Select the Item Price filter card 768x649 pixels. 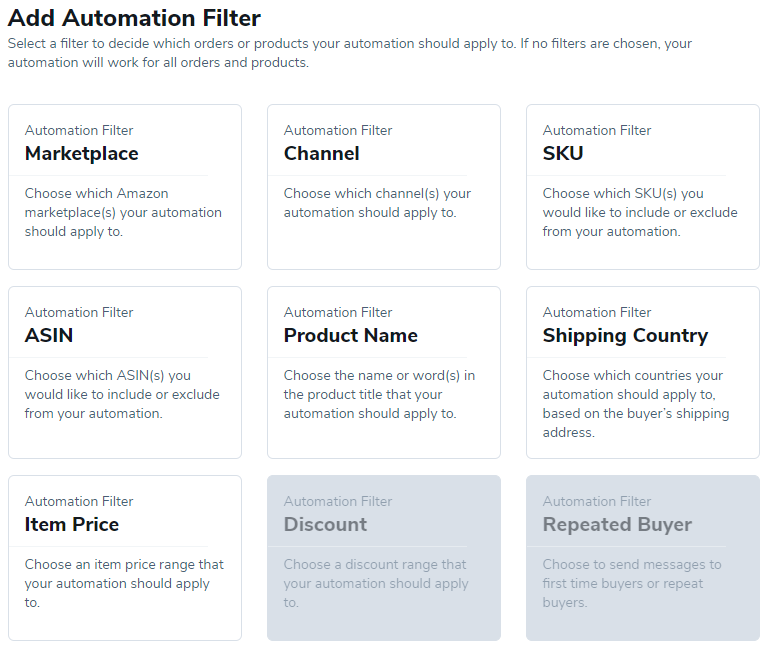(x=125, y=558)
